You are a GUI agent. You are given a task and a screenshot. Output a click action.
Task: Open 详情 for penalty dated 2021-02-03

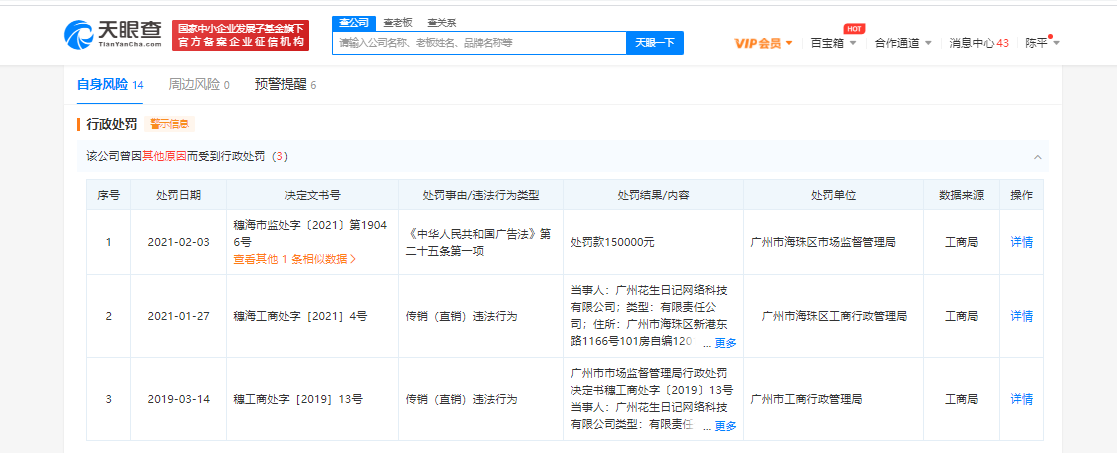tap(1022, 242)
